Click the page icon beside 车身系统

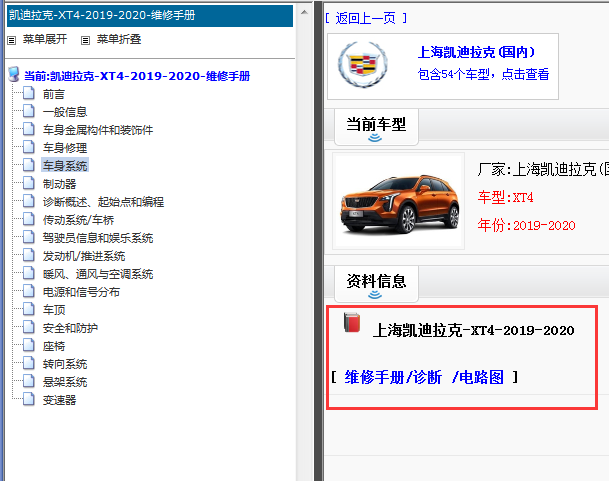coord(29,166)
